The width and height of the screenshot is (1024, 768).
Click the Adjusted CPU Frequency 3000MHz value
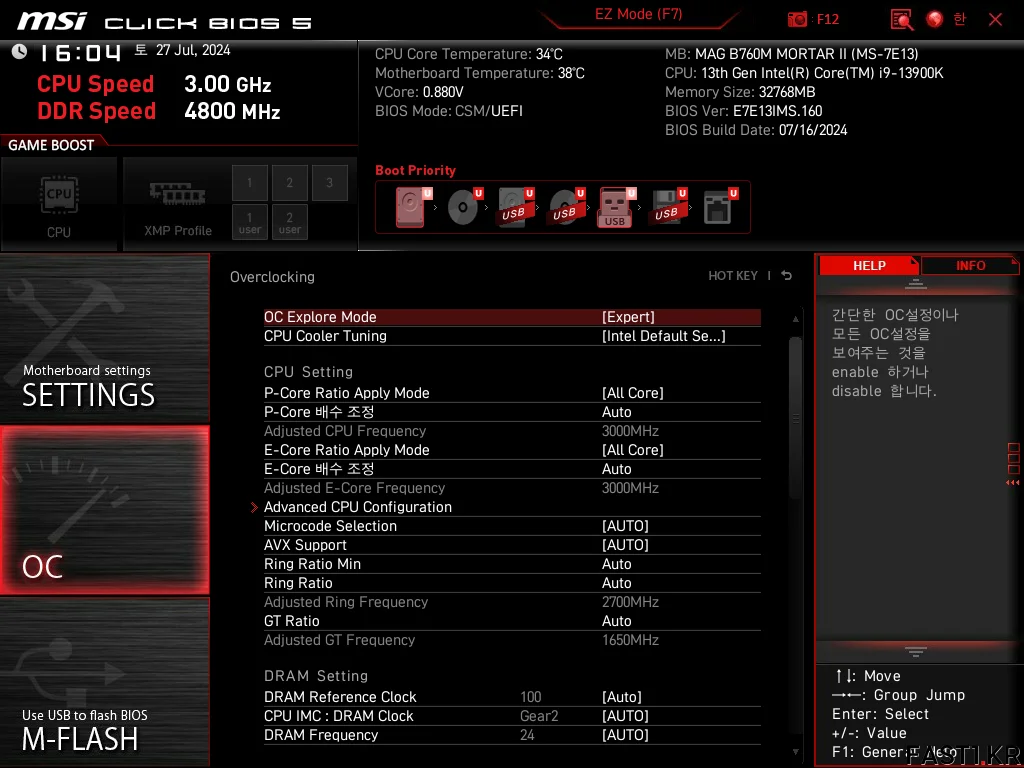click(630, 431)
